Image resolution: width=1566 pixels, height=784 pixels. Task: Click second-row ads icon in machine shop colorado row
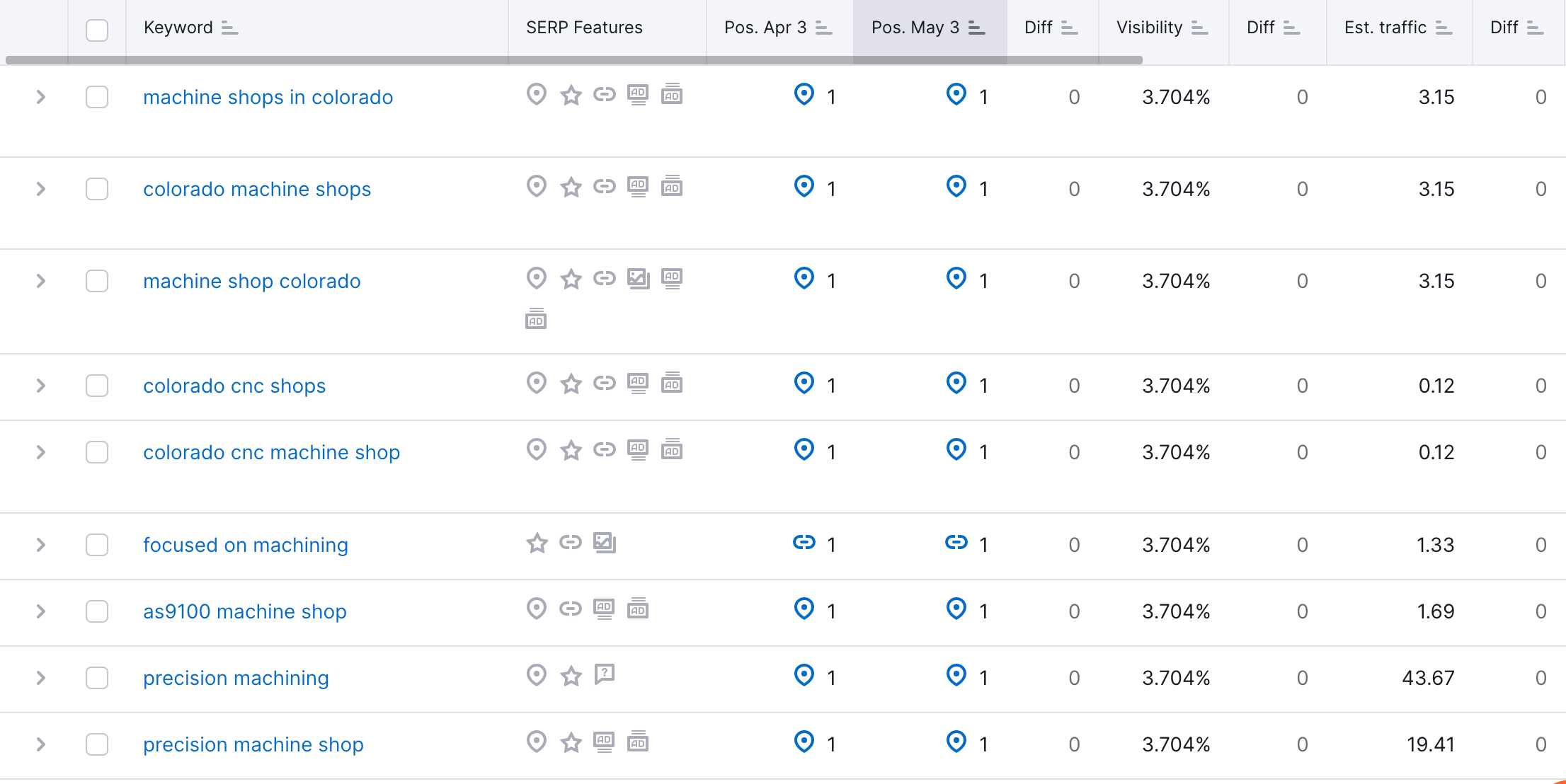pos(536,319)
